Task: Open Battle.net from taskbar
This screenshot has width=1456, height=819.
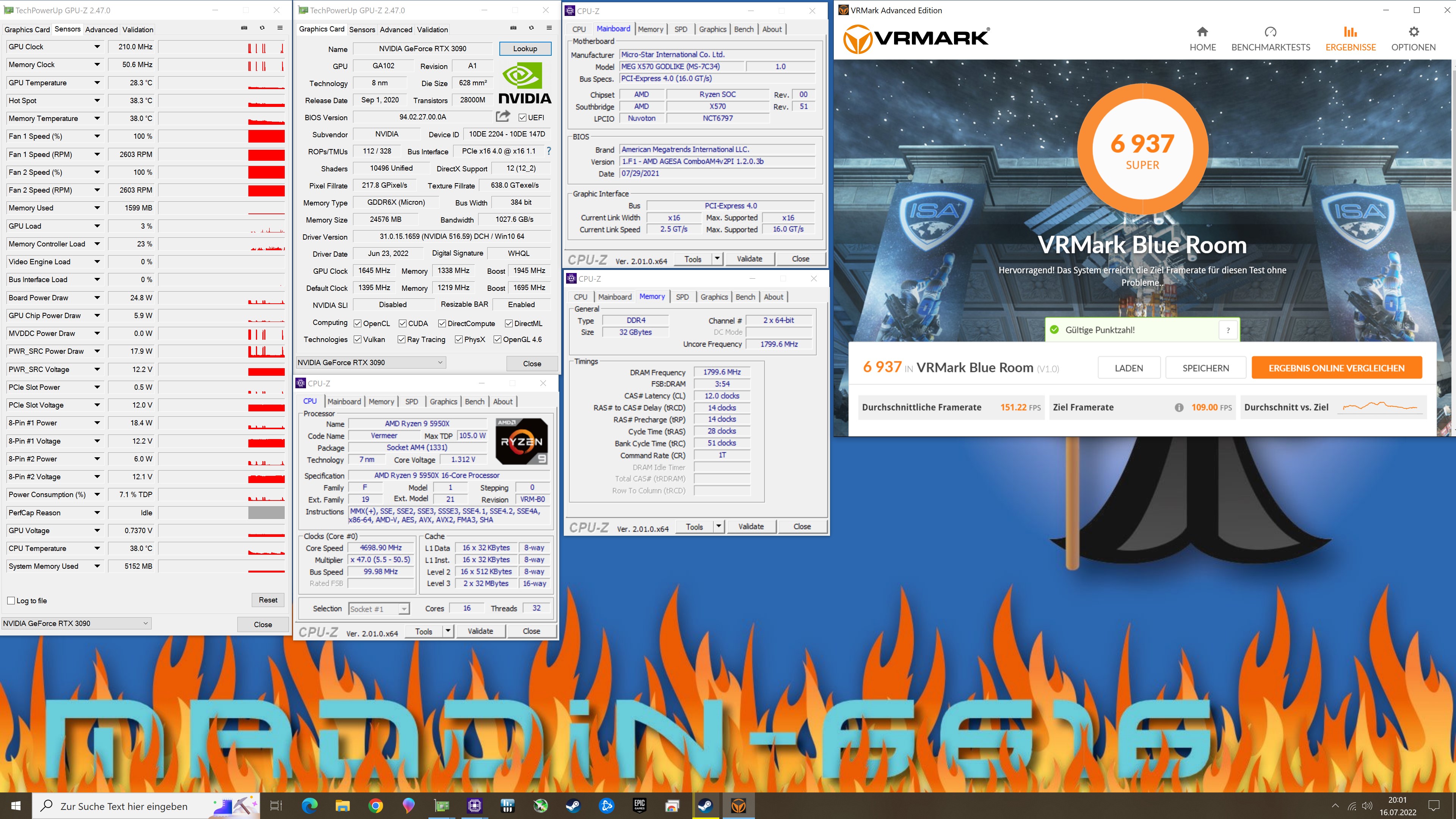Action: click(607, 805)
